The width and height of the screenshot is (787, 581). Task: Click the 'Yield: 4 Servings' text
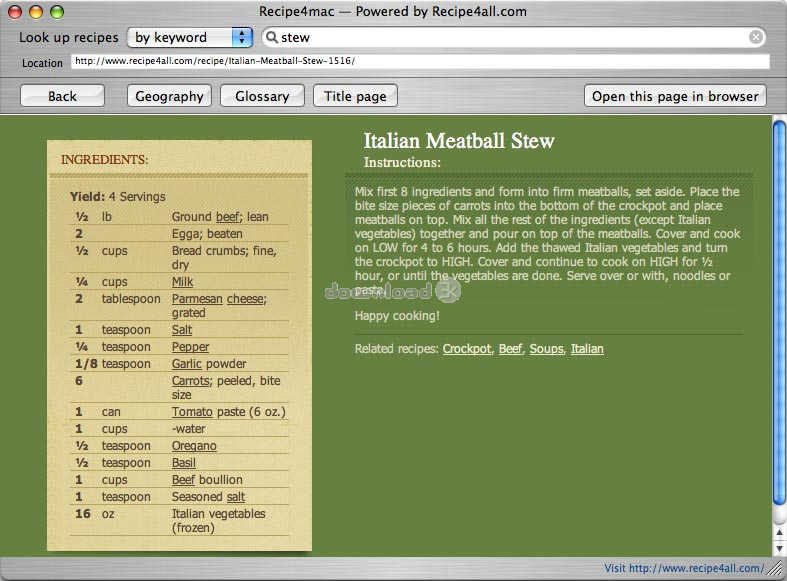point(117,197)
